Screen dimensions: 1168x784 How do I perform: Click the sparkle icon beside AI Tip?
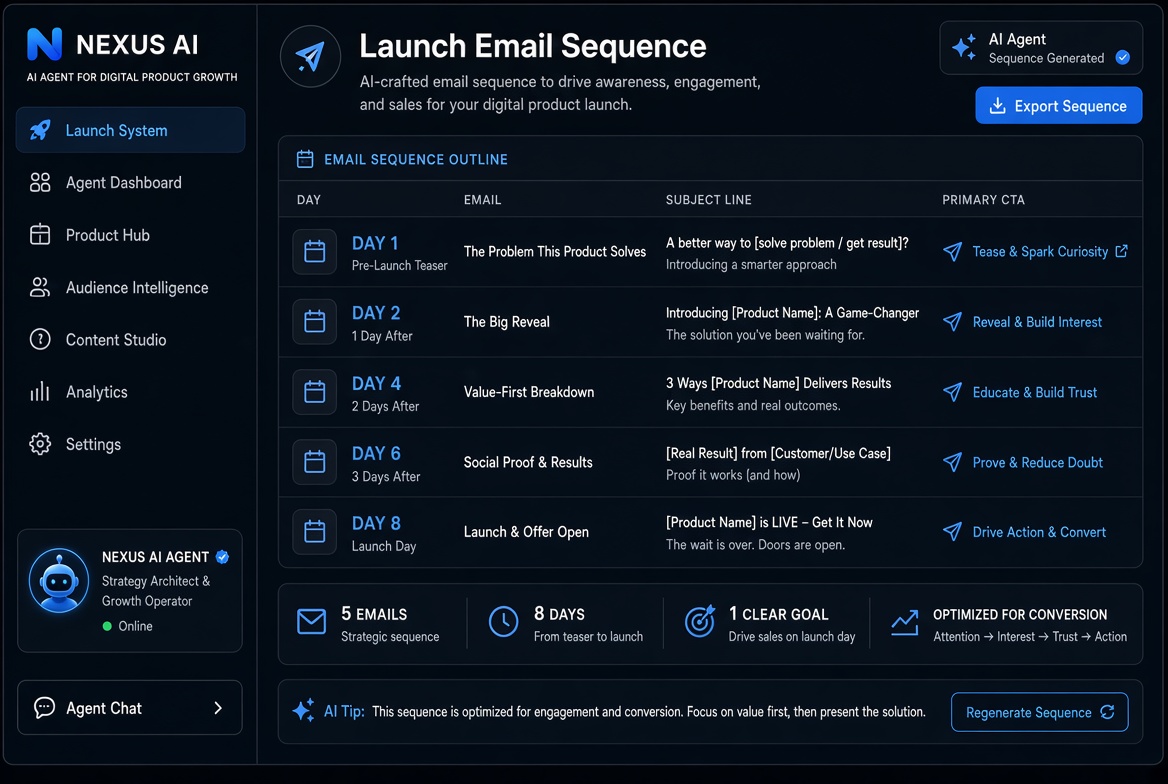point(303,710)
